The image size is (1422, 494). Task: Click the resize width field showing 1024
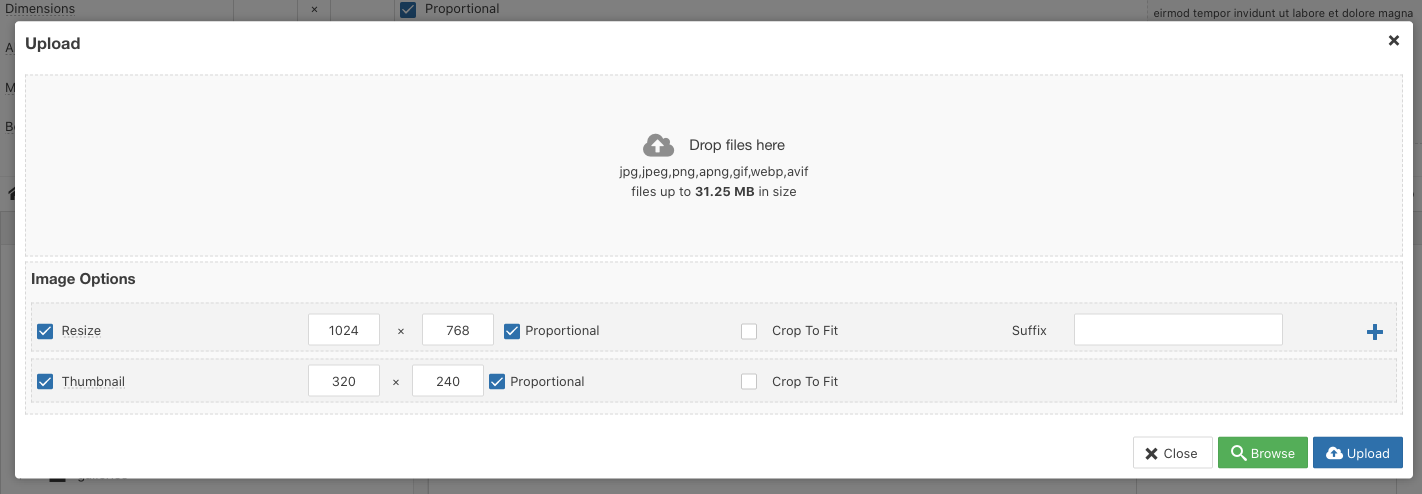tap(344, 330)
